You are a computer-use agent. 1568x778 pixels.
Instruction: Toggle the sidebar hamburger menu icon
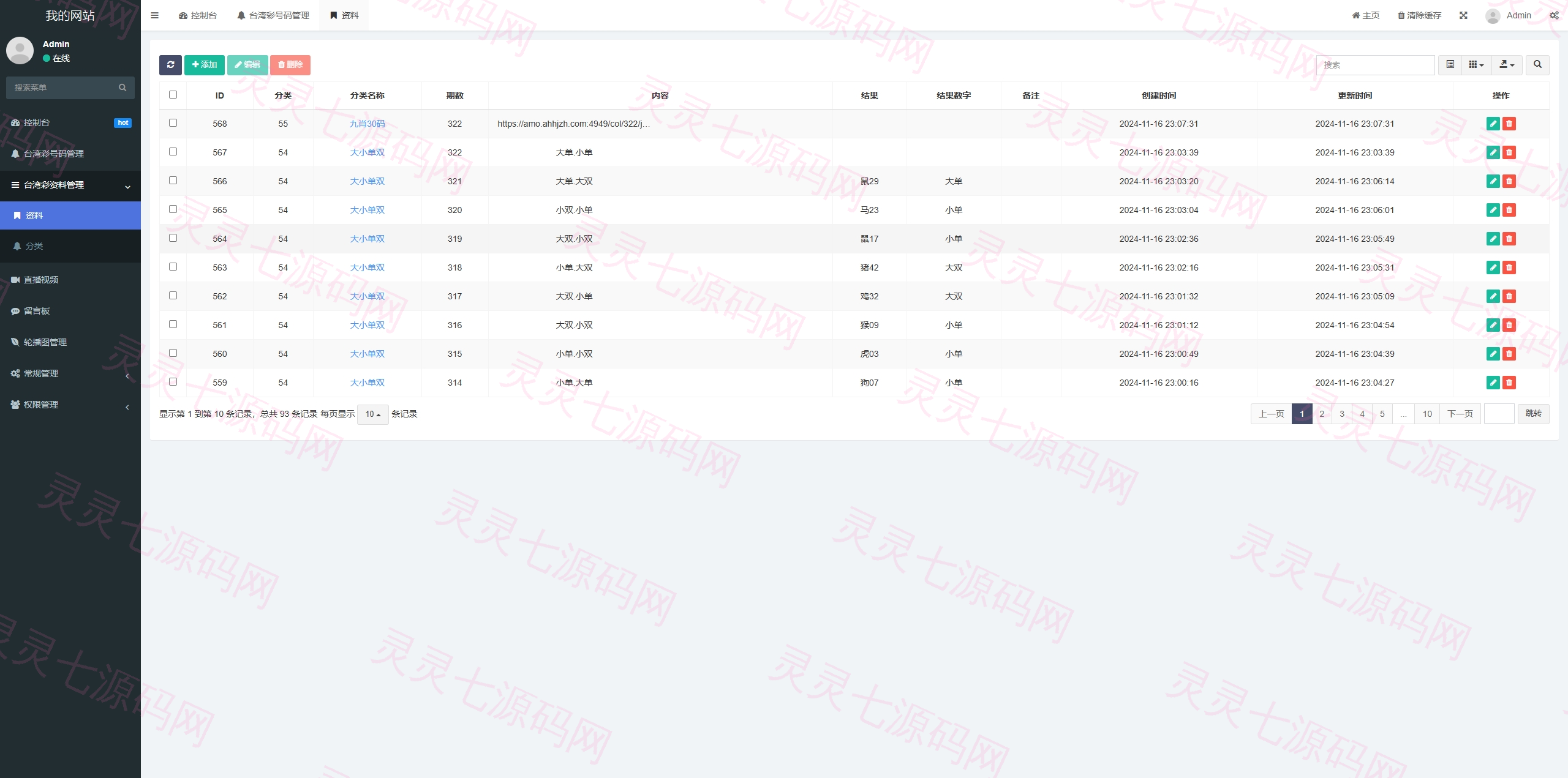tap(154, 15)
